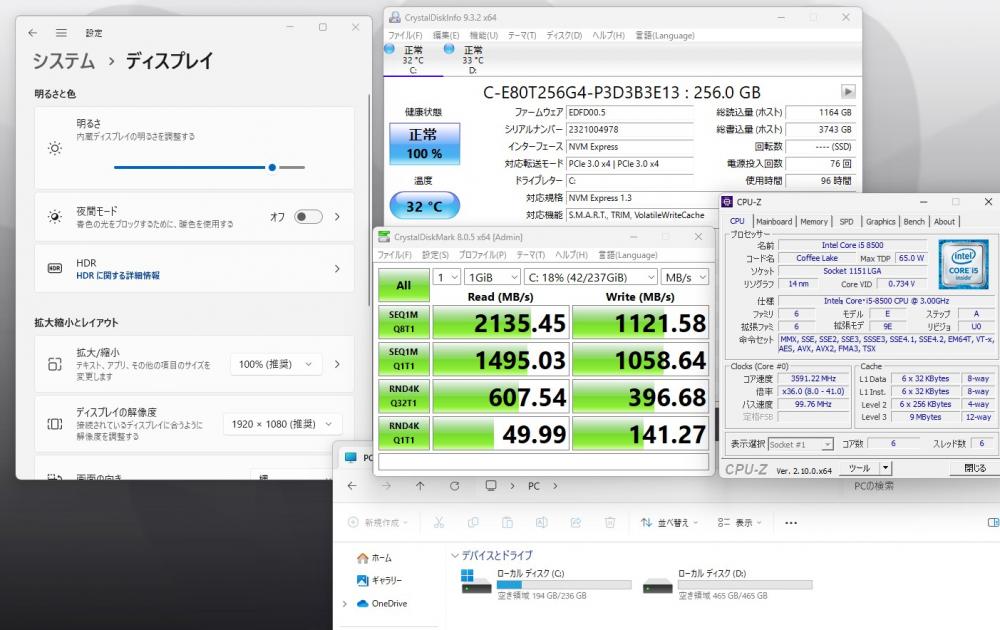
Task: Open the HDR に関する詳細情報 link
Action: pos(118,275)
